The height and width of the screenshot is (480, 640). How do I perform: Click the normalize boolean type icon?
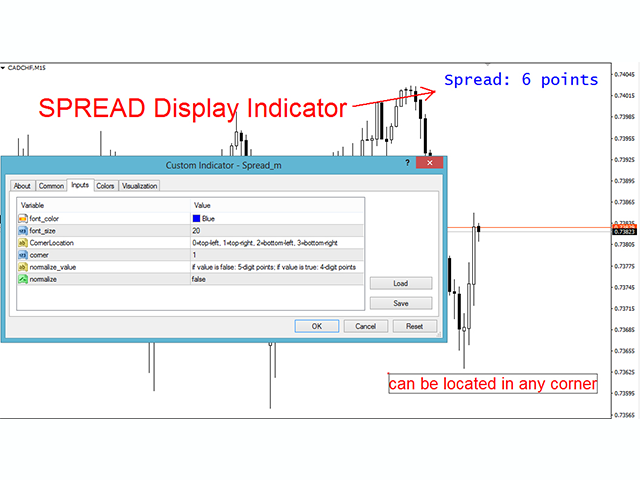pyautogui.click(x=22, y=279)
